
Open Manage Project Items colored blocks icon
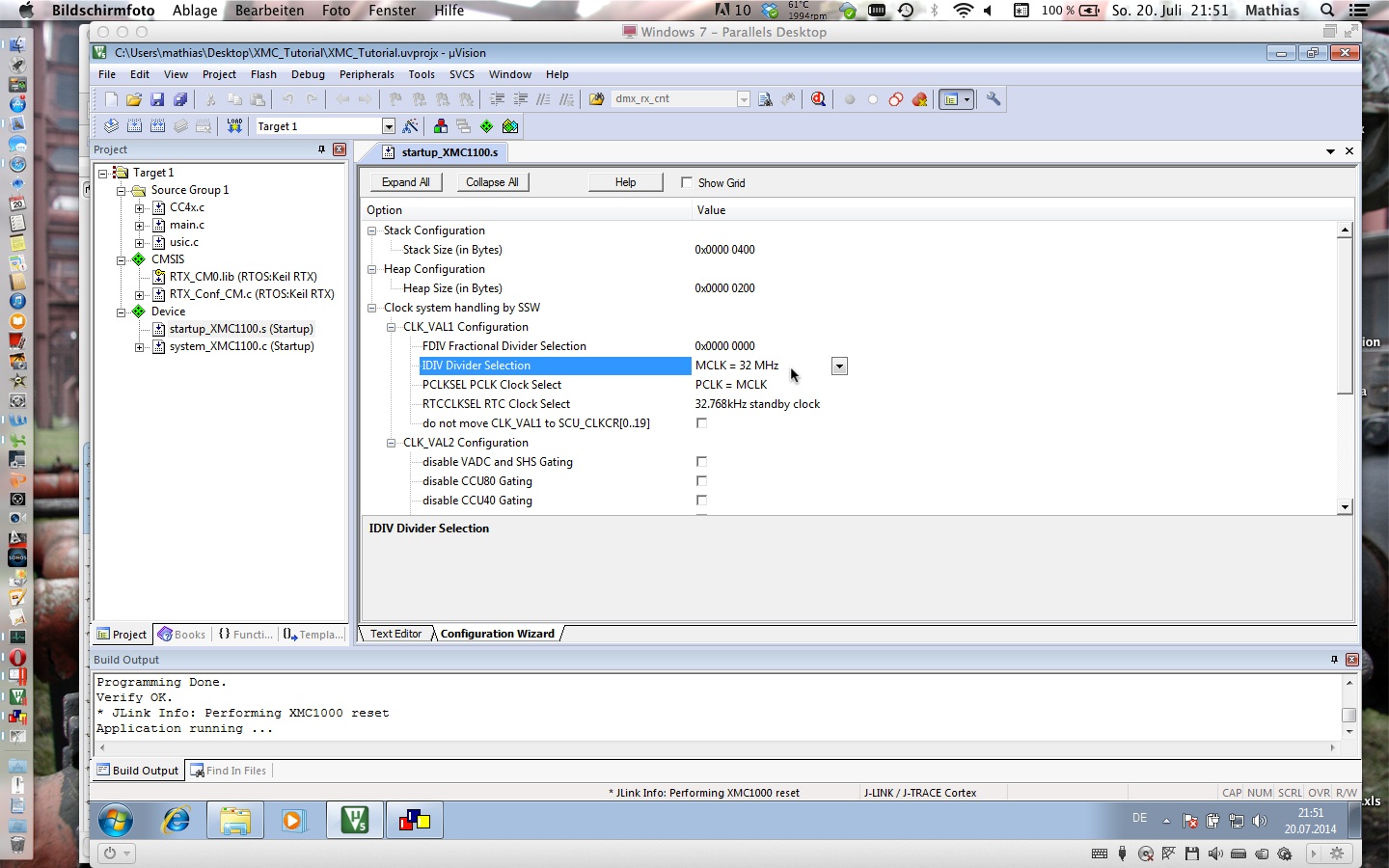coord(441,126)
